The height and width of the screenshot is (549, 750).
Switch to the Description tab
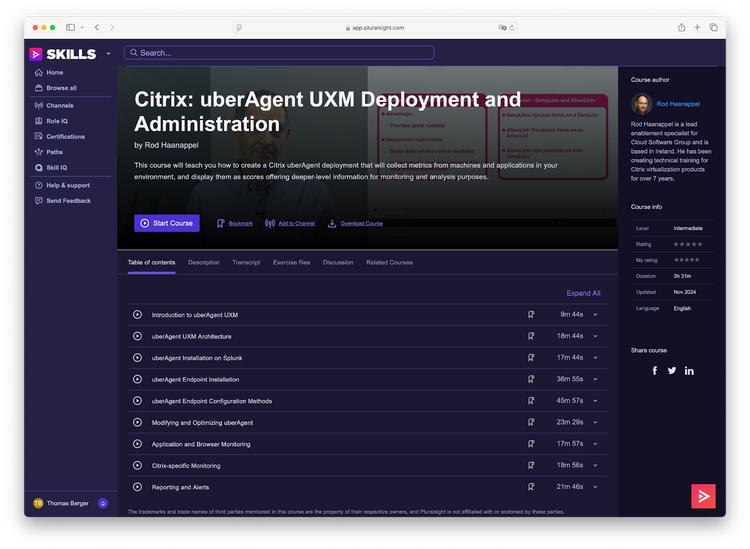[204, 263]
